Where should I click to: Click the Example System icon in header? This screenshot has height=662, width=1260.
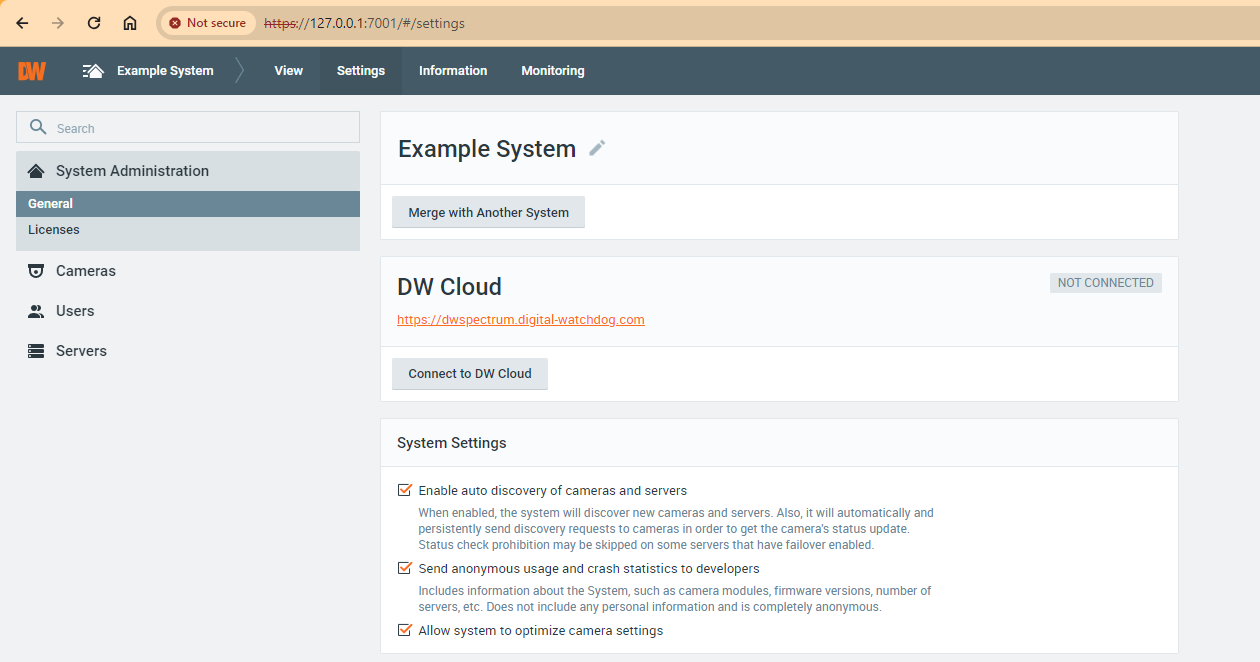(93, 71)
